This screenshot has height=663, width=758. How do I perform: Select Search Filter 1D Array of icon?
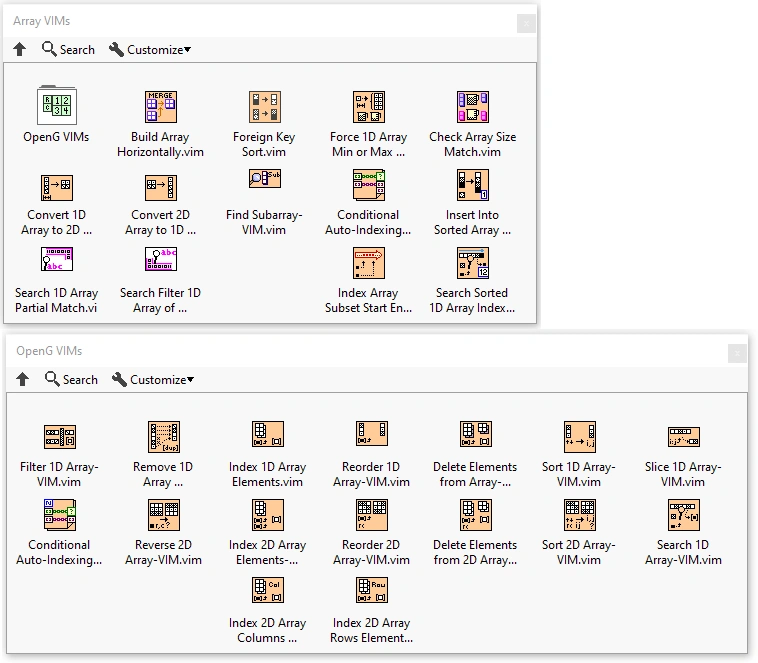coord(161,259)
